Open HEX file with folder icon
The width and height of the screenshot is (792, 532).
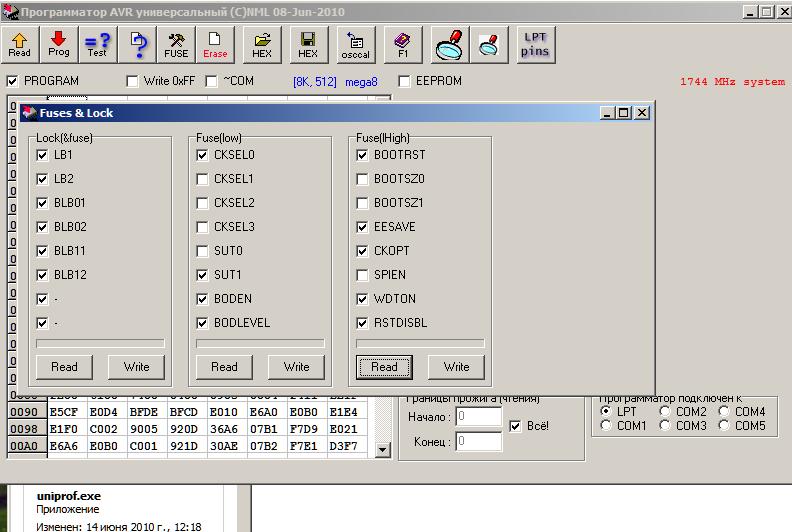[x=262, y=44]
